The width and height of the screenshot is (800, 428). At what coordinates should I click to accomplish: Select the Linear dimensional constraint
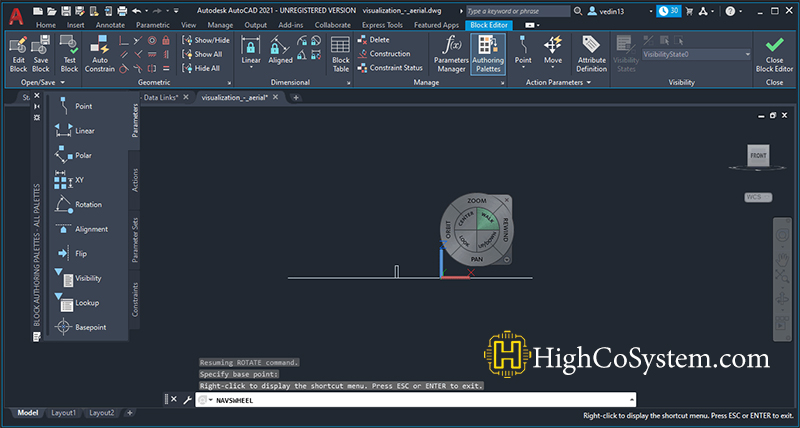point(251,53)
